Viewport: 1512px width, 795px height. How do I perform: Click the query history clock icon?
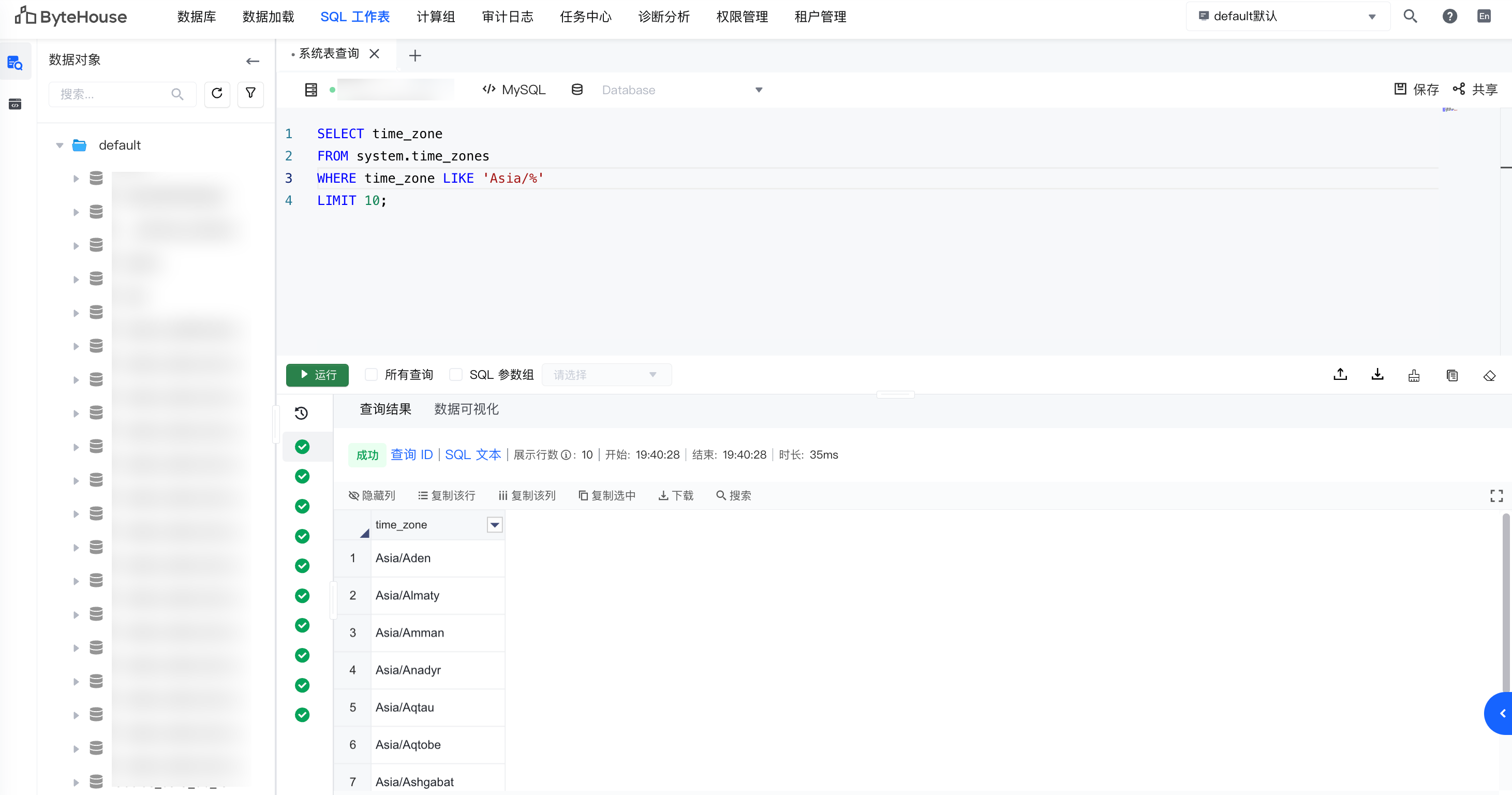coord(301,413)
